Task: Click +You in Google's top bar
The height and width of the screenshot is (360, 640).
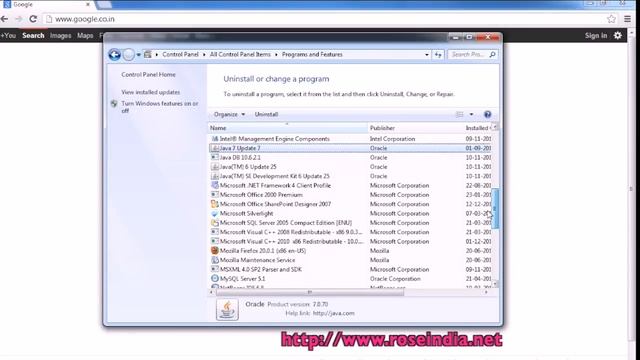Action: click(x=8, y=36)
